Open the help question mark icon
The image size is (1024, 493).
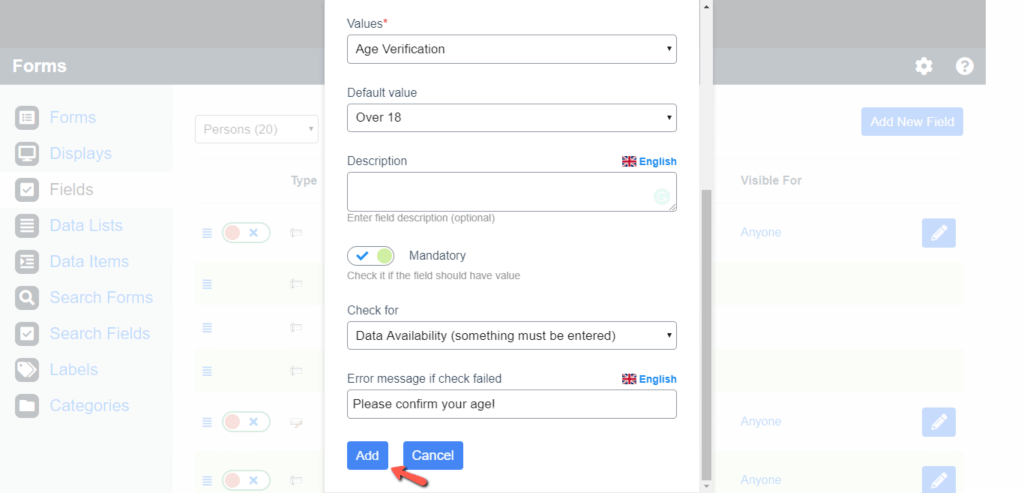(x=965, y=66)
